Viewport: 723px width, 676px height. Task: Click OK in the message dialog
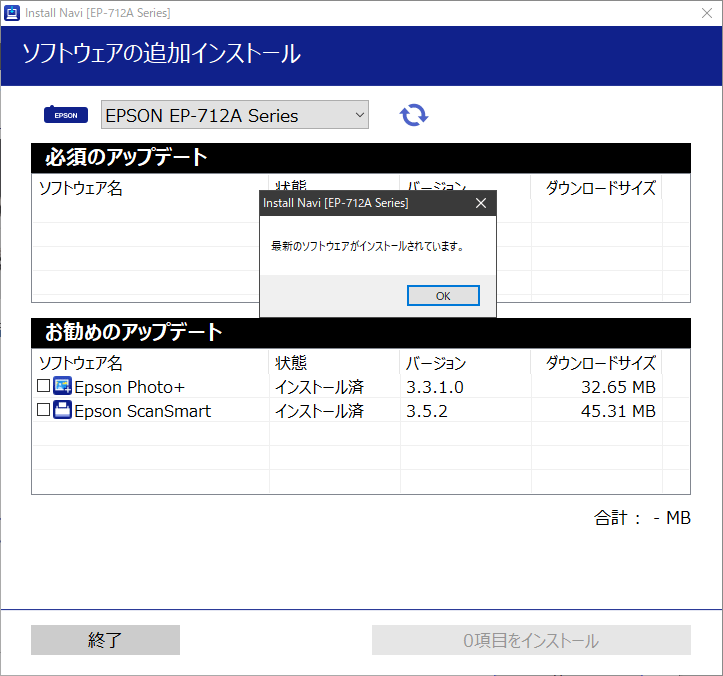pyautogui.click(x=443, y=296)
